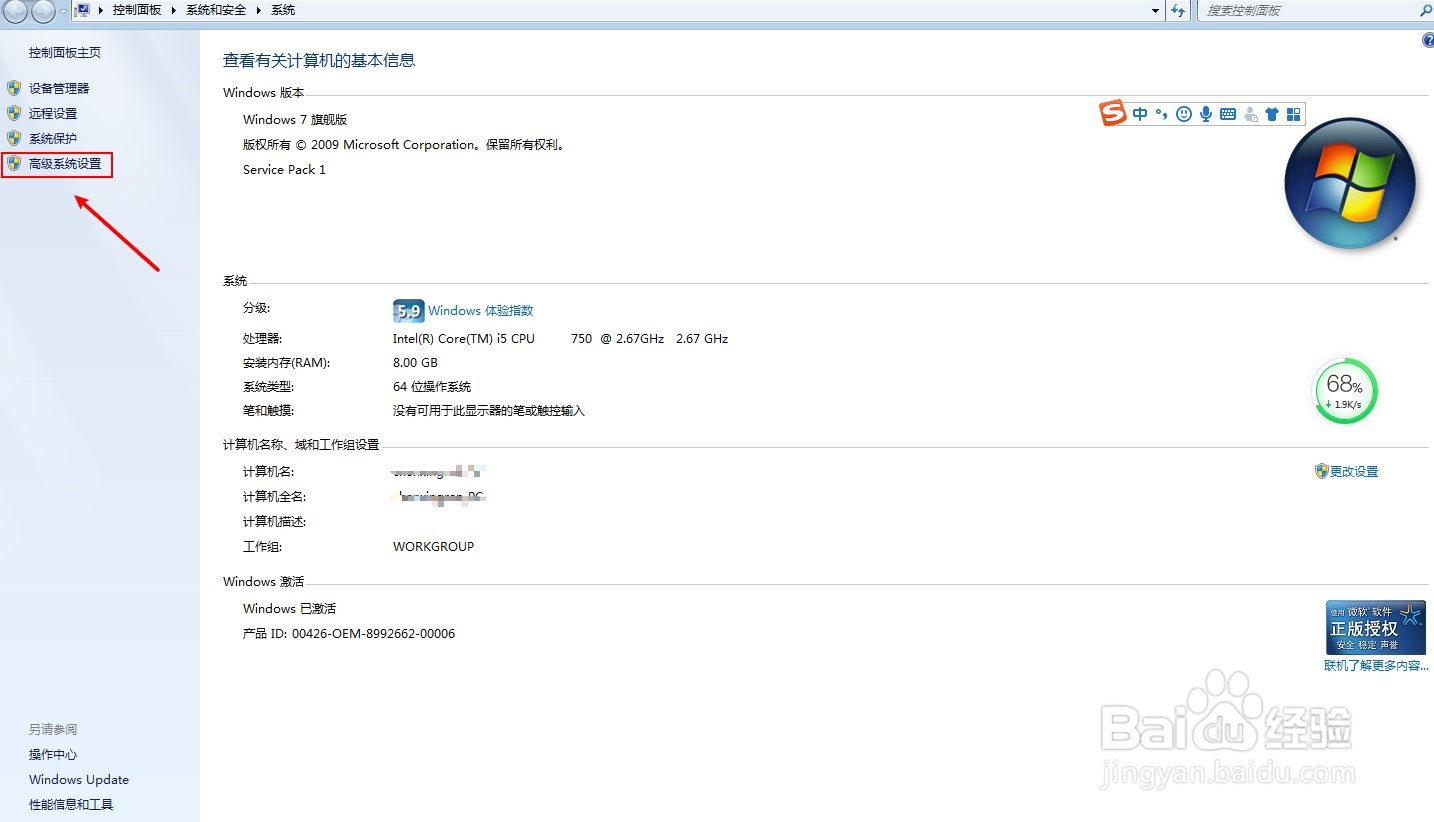Click the 64 位操作系统 system type value
The image size is (1434, 822).
pos(432,386)
